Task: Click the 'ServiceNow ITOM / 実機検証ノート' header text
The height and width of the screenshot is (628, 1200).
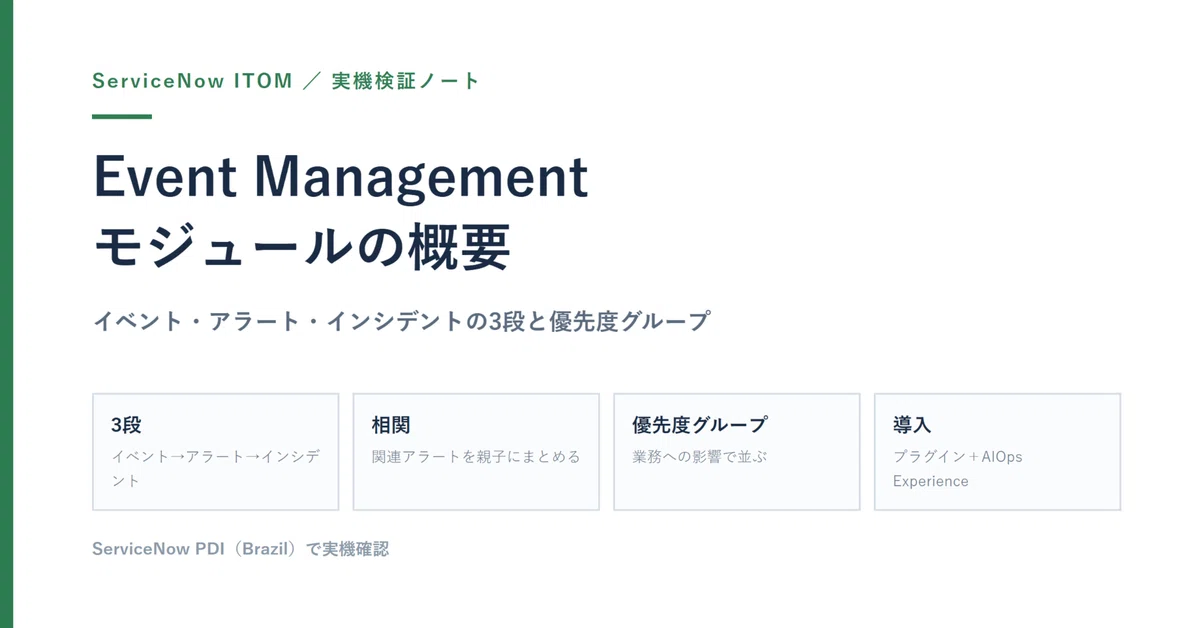Action: (286, 81)
